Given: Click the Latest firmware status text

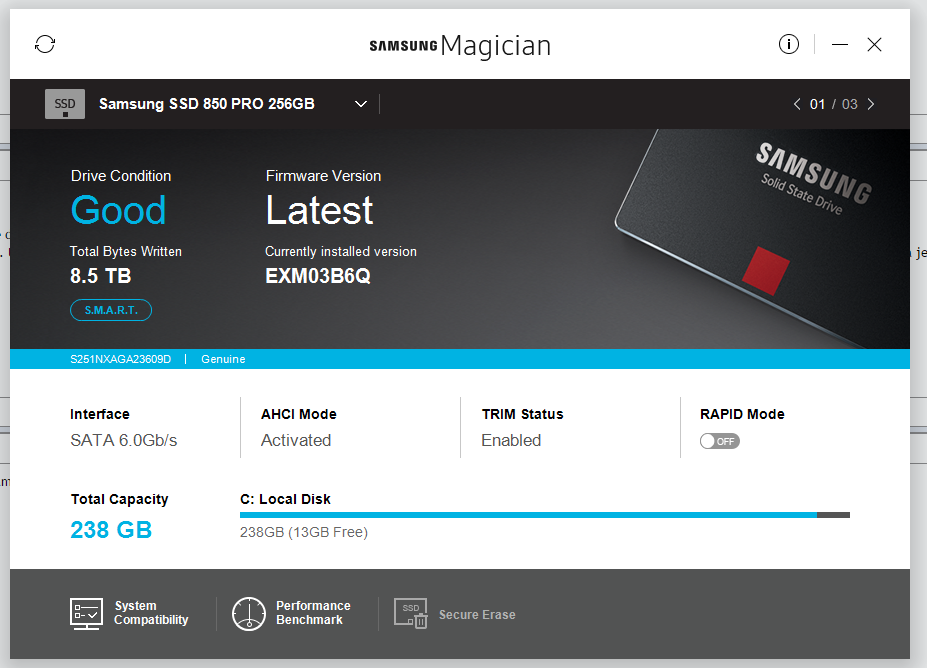Looking at the screenshot, I should (319, 210).
